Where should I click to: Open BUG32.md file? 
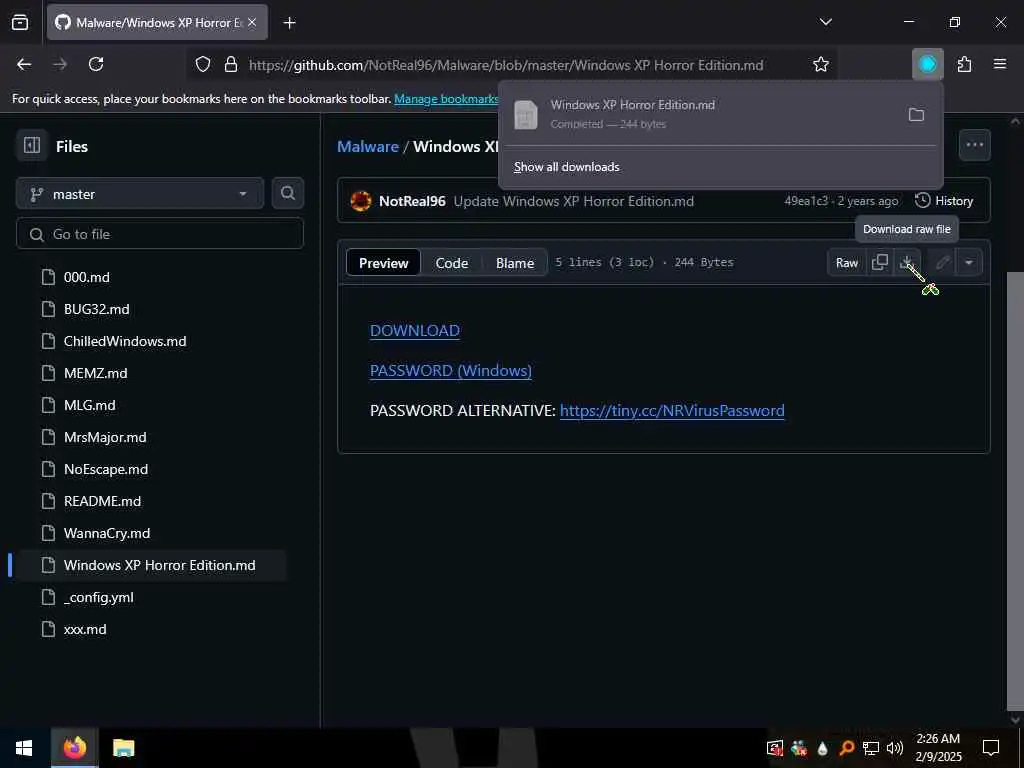click(x=96, y=309)
